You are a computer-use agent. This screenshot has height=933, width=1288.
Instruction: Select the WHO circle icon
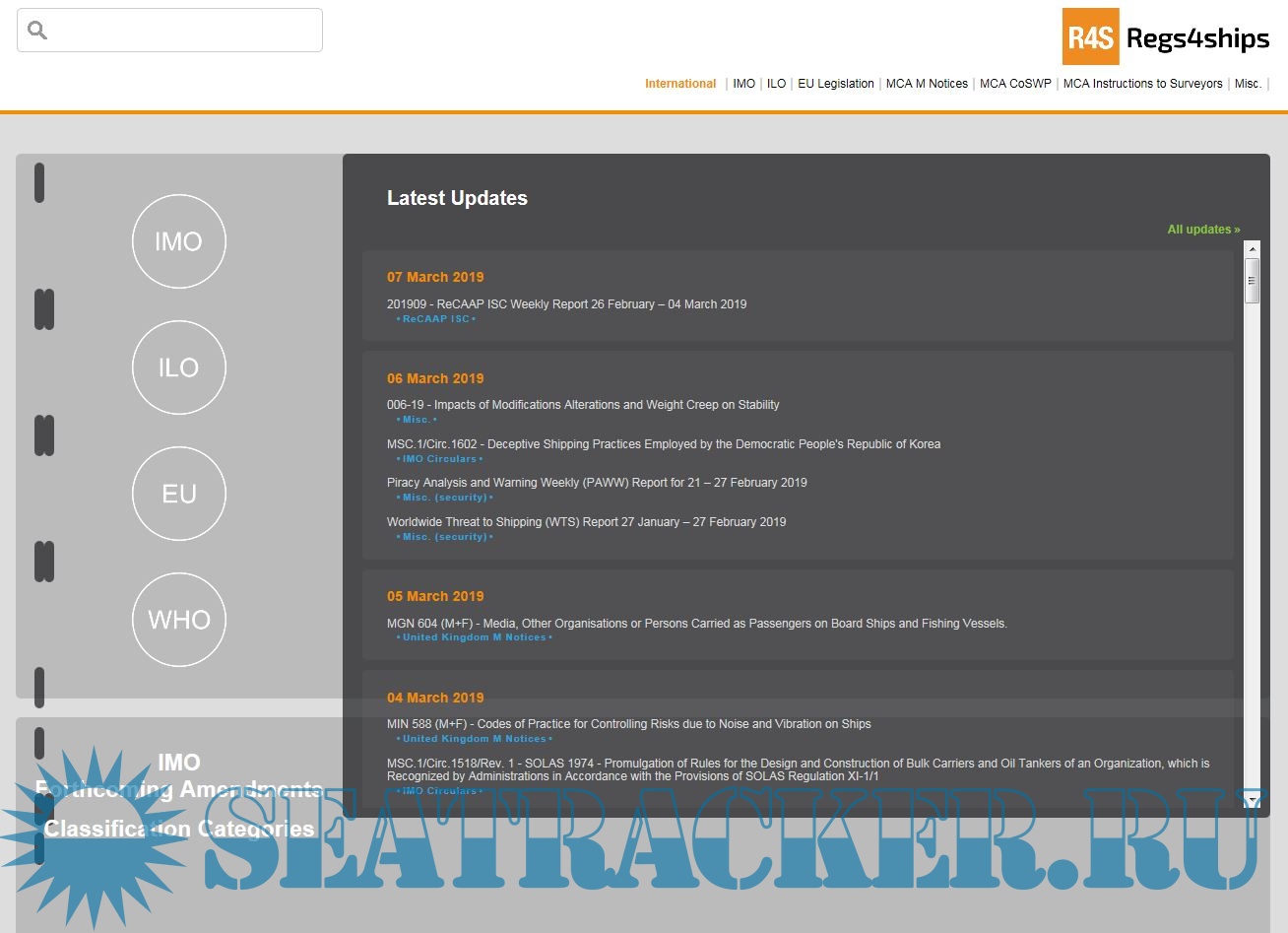[178, 620]
